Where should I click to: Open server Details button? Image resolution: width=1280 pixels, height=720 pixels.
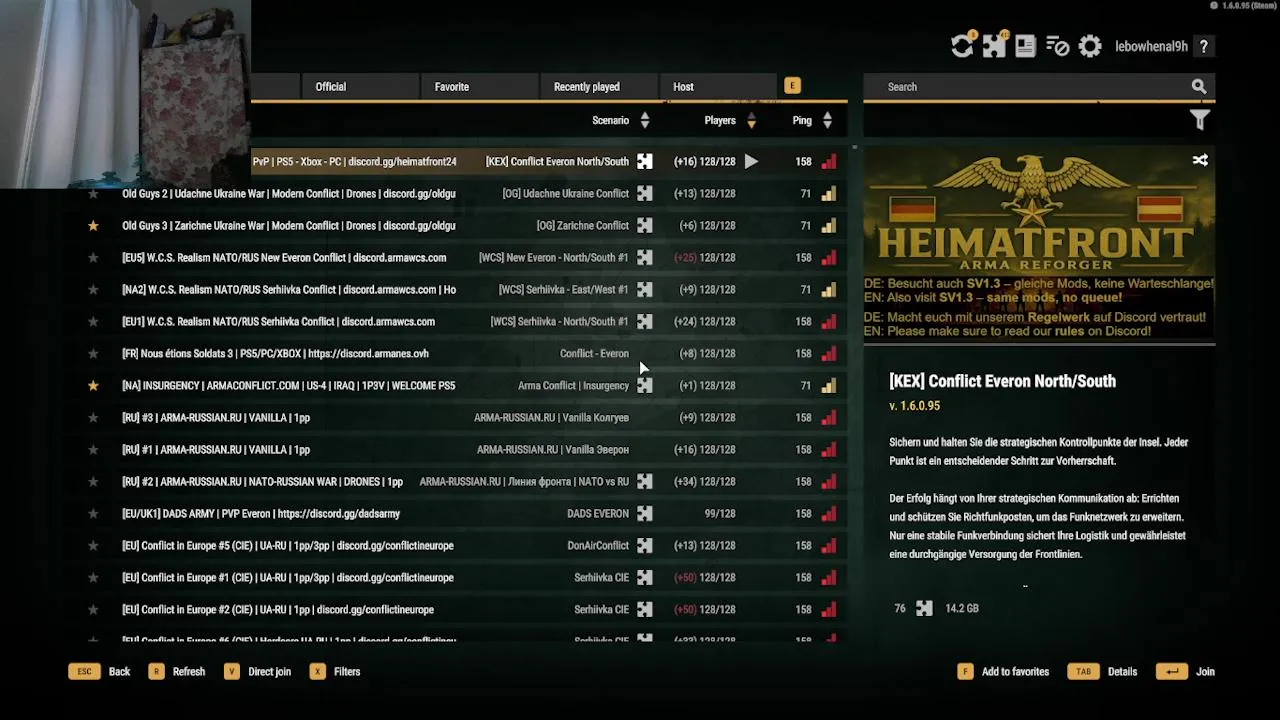point(1103,672)
